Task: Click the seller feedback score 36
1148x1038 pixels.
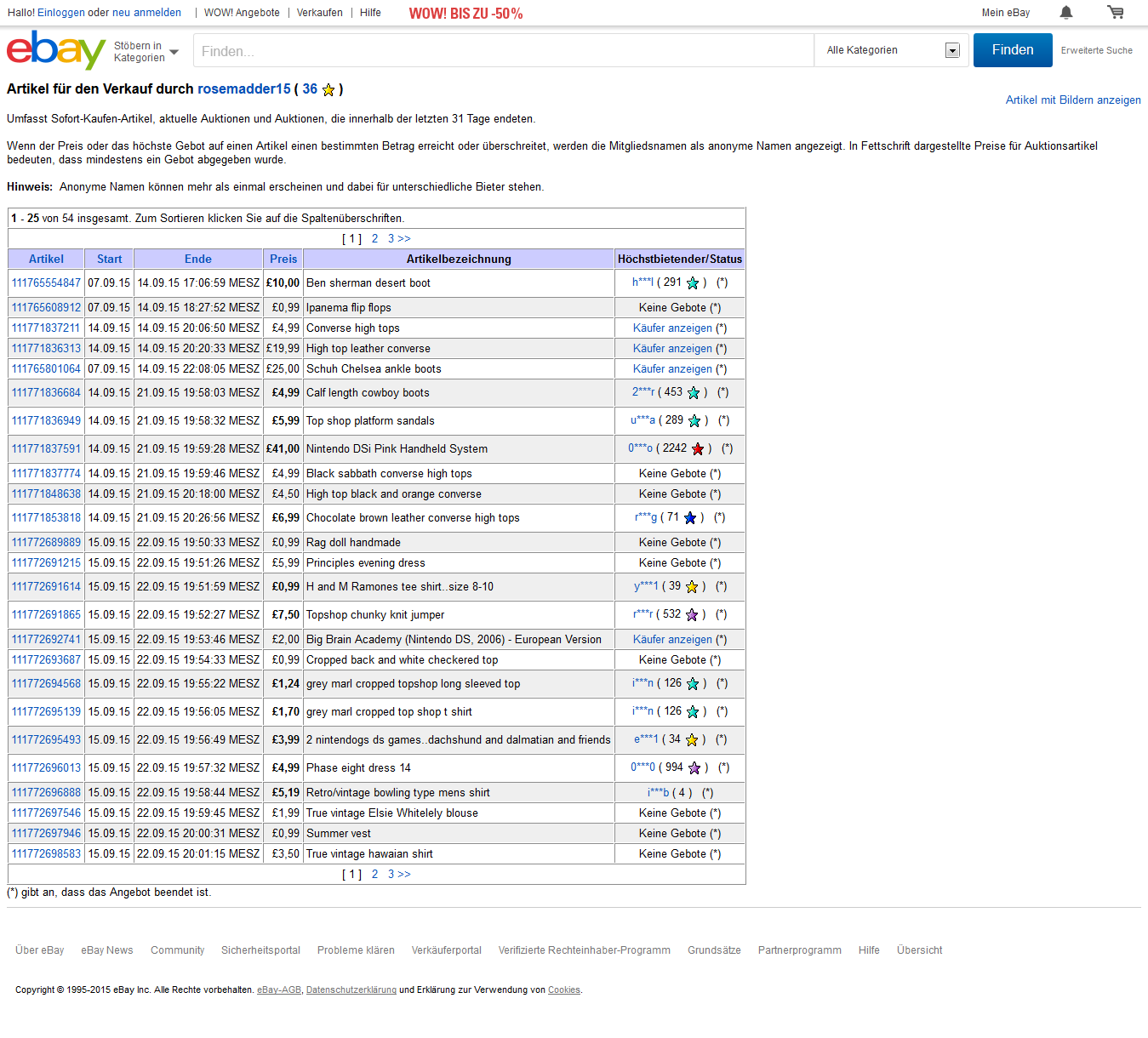Action: (x=310, y=89)
